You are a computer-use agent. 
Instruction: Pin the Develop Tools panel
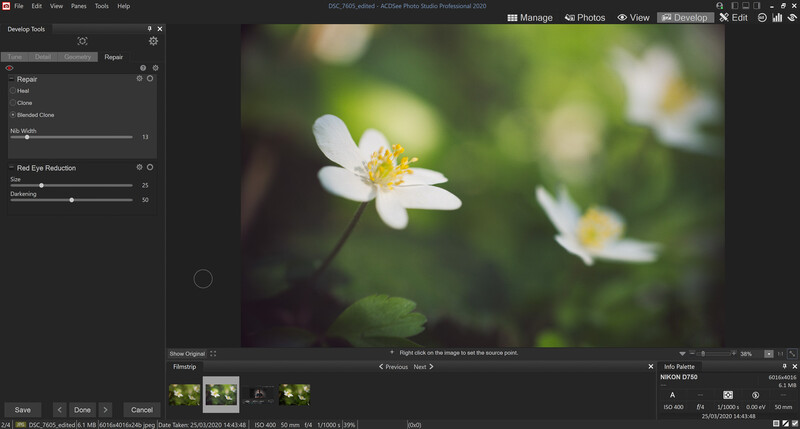click(x=149, y=29)
